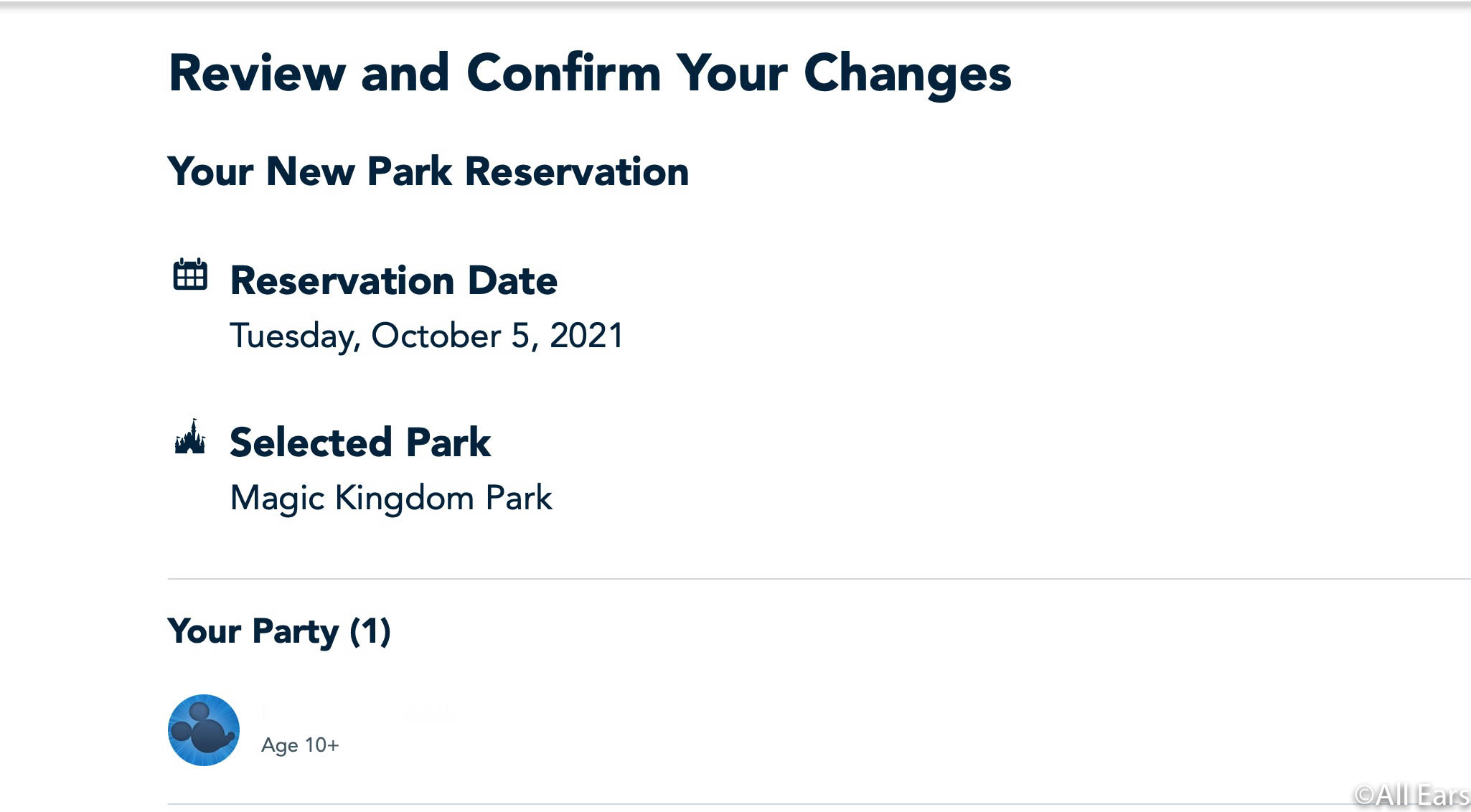Image resolution: width=1471 pixels, height=812 pixels.
Task: Click the All Ears watermark
Action: pos(1411,795)
